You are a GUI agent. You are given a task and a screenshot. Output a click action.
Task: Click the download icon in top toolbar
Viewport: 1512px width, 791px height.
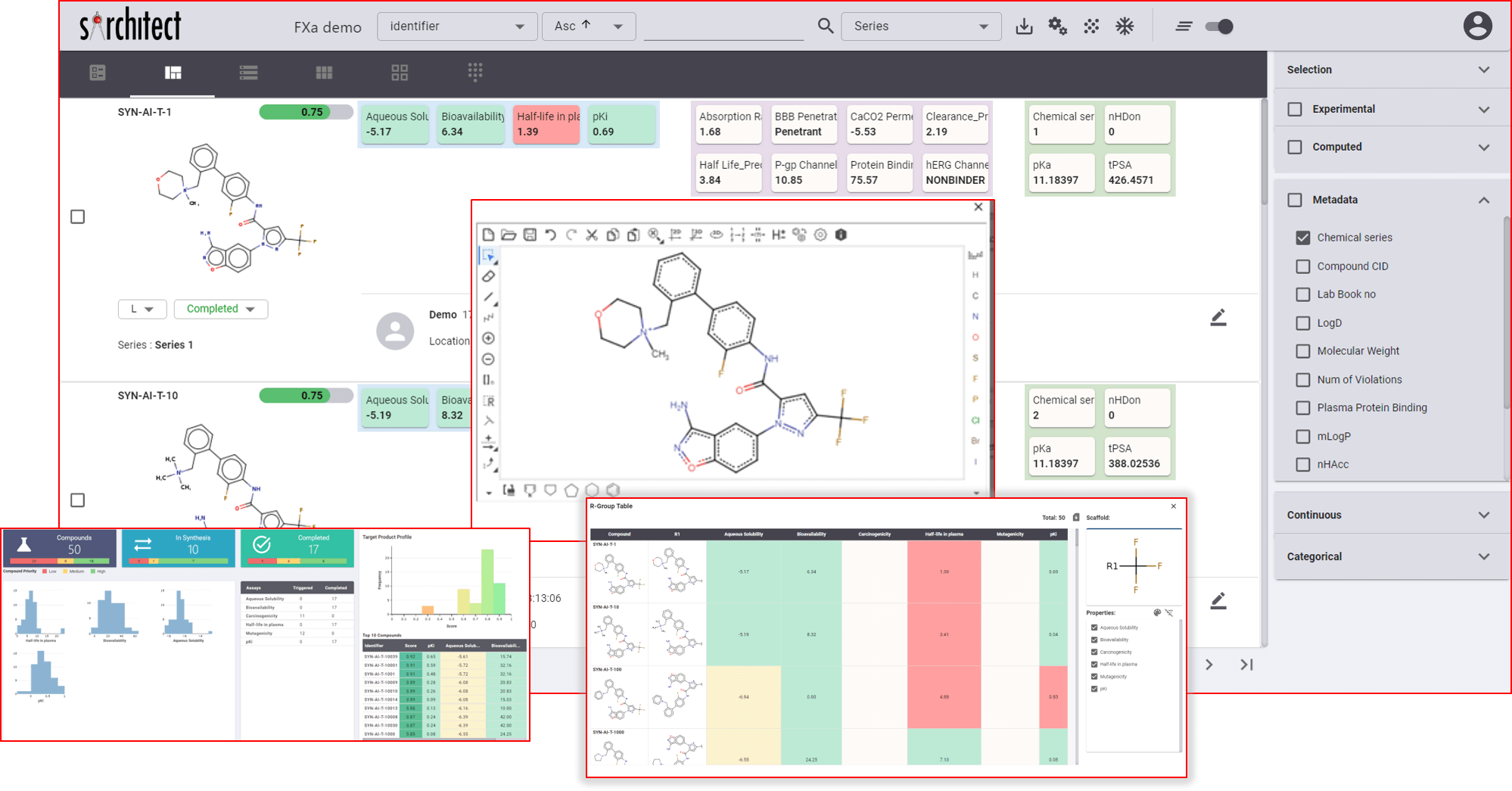click(x=1024, y=26)
